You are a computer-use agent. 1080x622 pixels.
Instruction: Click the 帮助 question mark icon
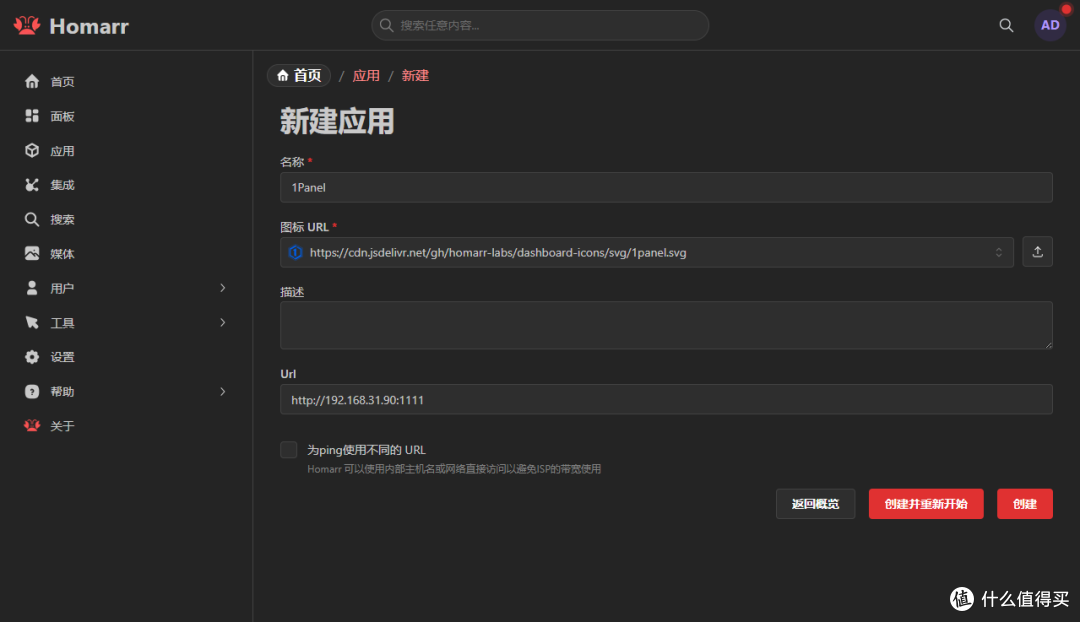pyautogui.click(x=32, y=391)
